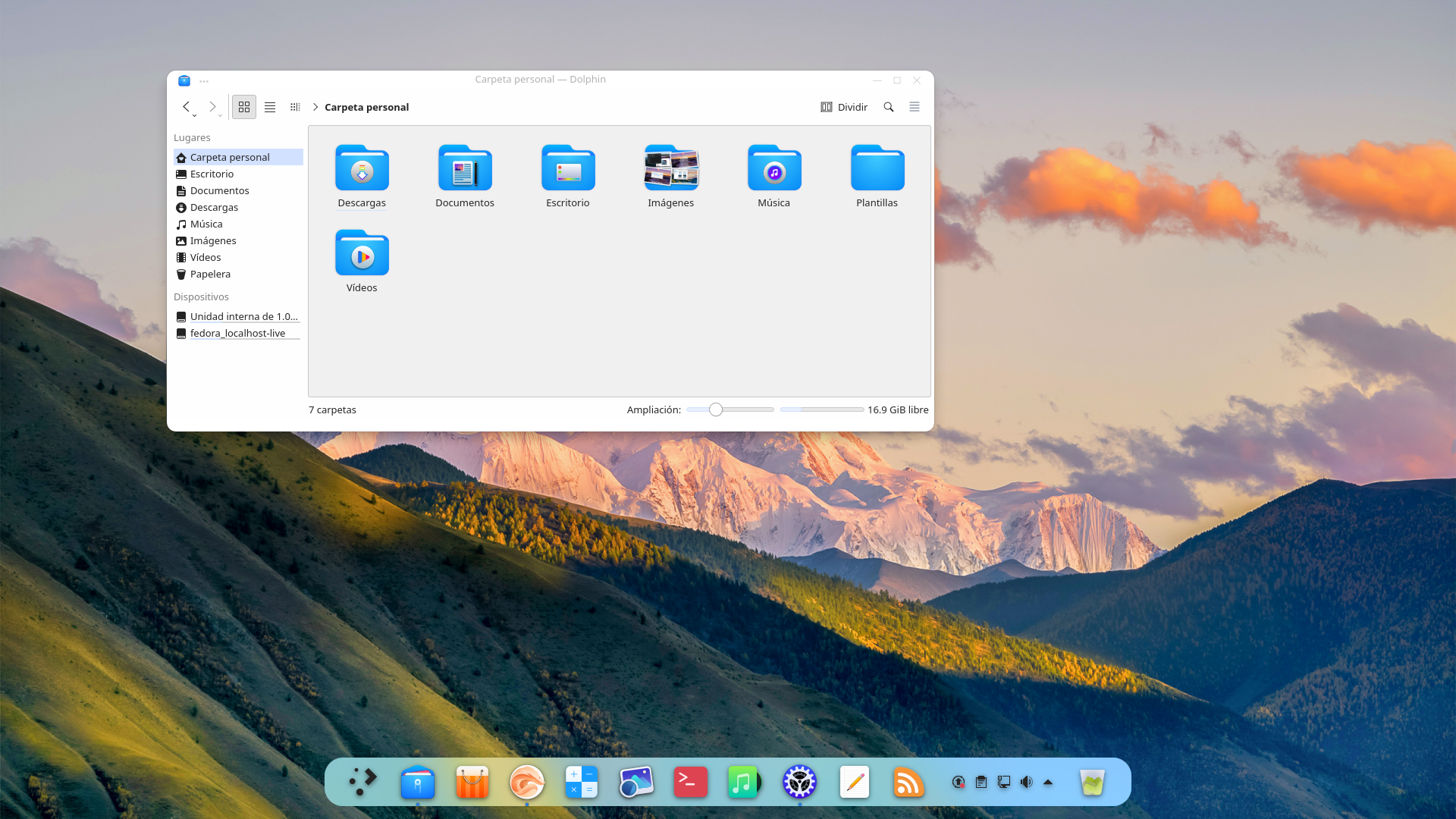The image size is (1456, 819).
Task: Select Escritorio in the Lugares sidebar
Action: (238, 174)
